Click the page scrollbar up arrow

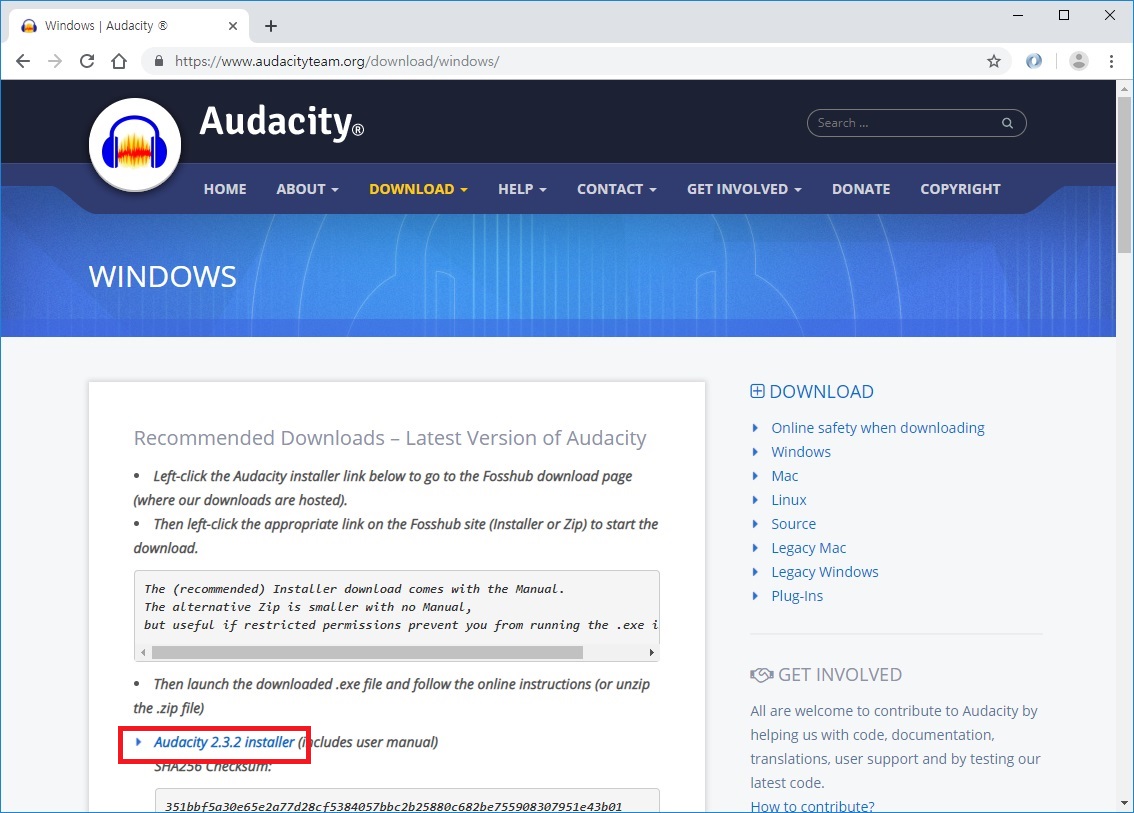click(1124, 88)
